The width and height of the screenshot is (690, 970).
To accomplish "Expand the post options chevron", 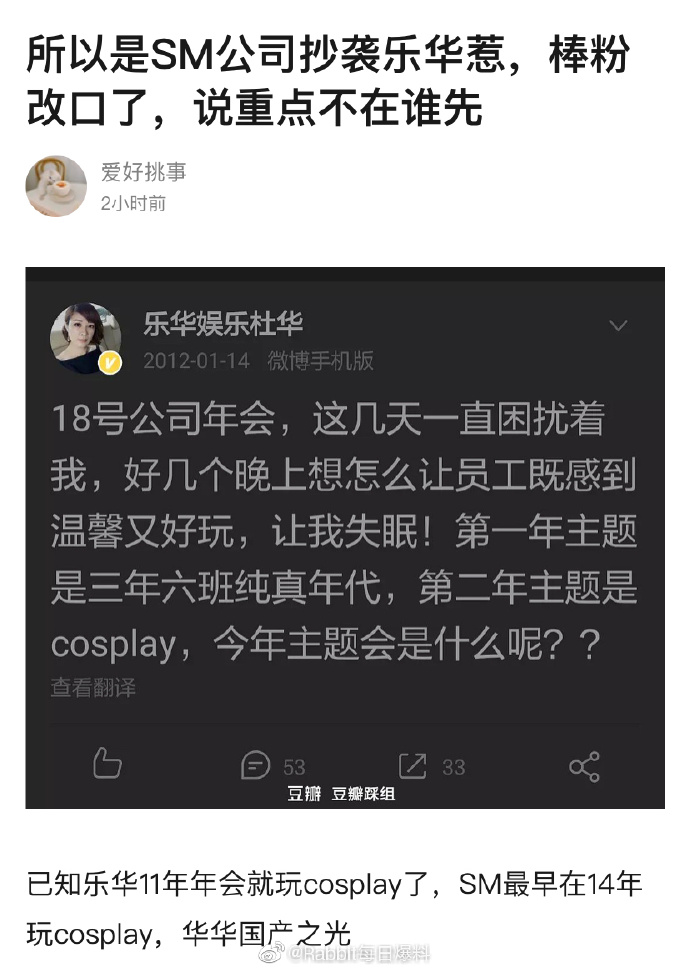I will click(x=618, y=325).
